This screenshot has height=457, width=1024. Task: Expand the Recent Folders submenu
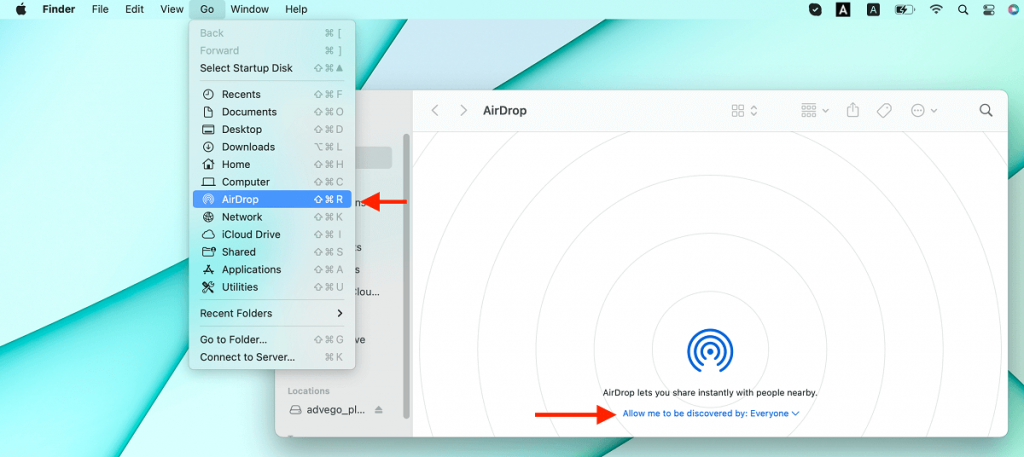coord(272,313)
